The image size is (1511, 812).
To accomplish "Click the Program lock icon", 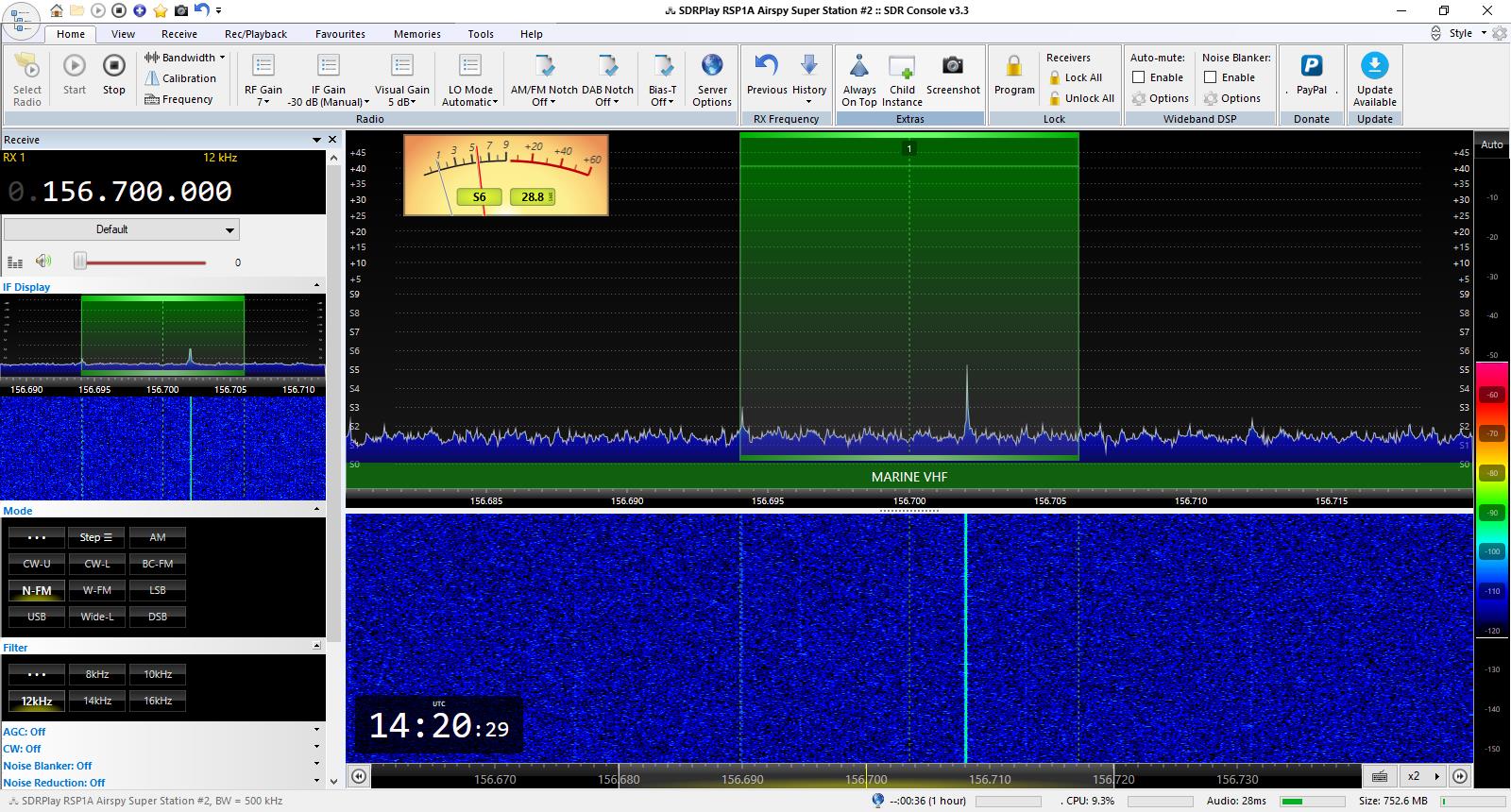I will point(1013,67).
